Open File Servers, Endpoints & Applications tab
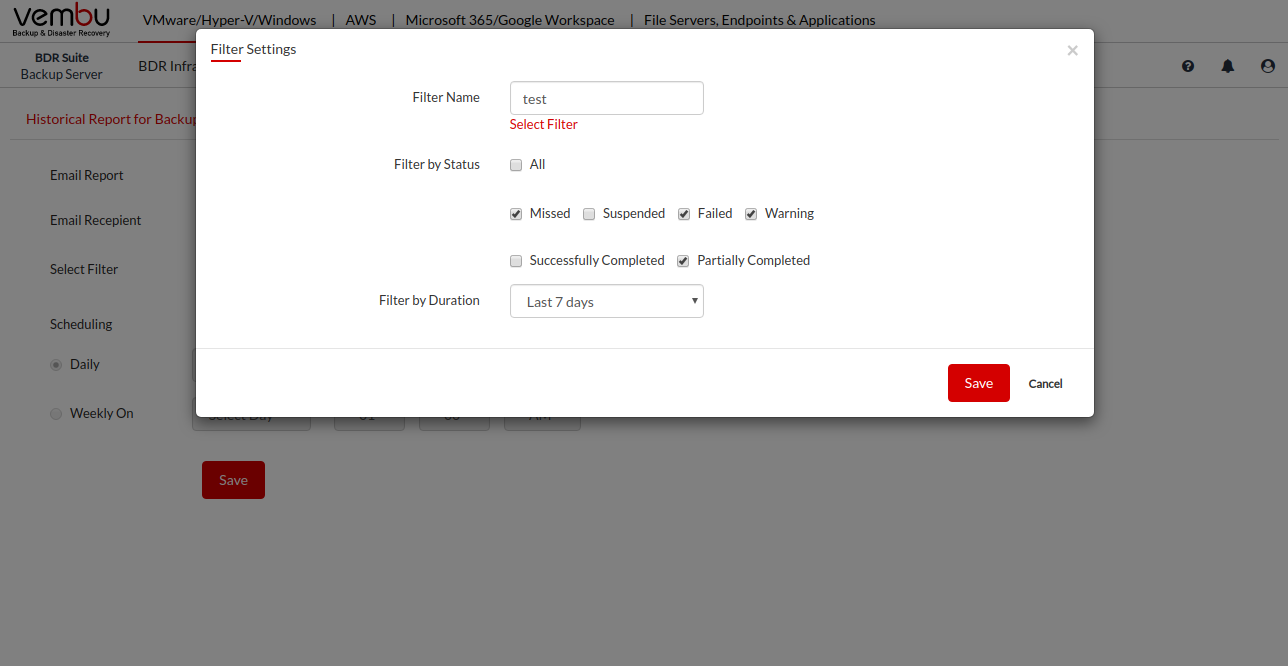Viewport: 1288px width, 666px height. 759,20
